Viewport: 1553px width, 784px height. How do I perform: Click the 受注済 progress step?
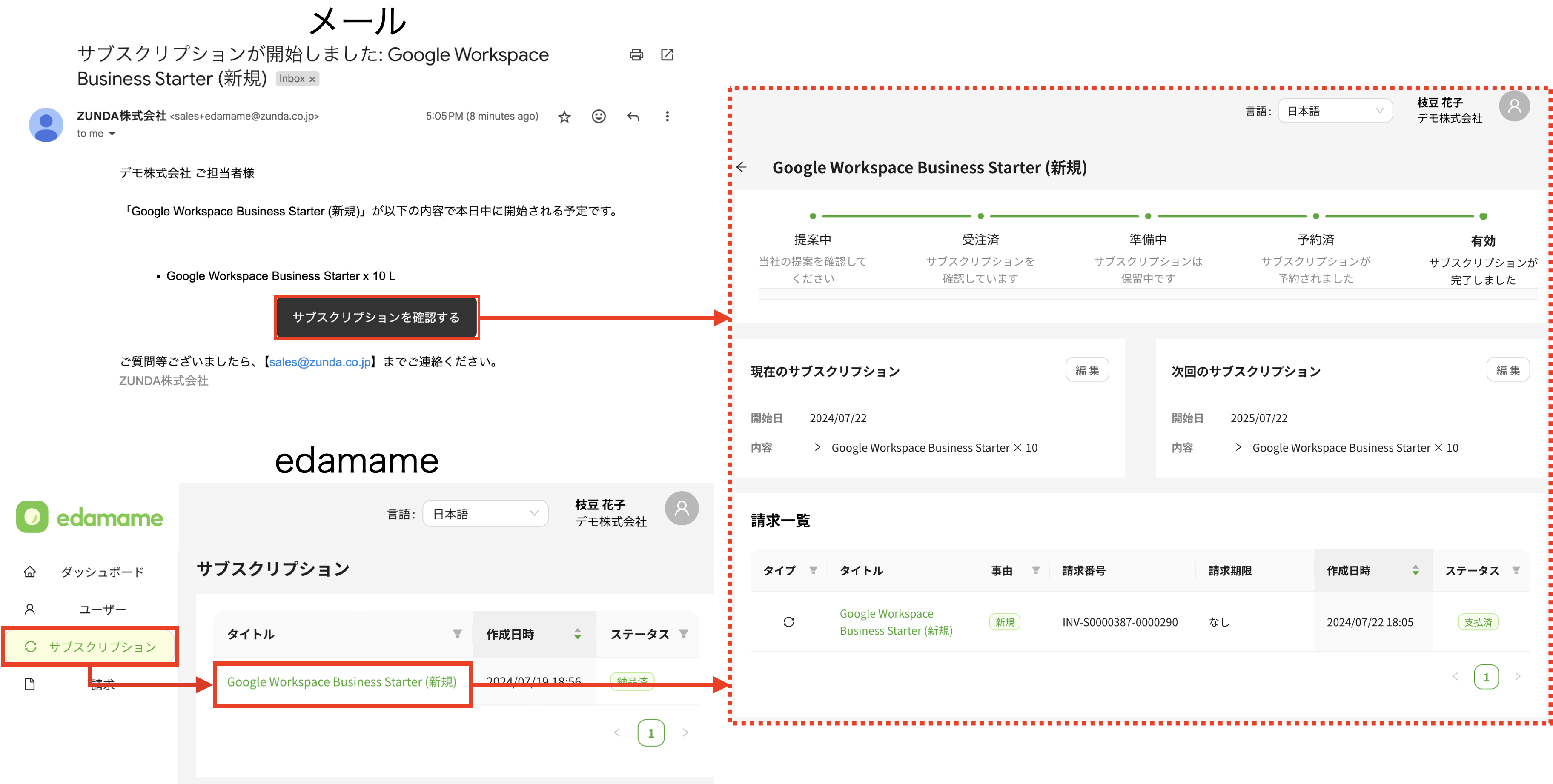coord(980,239)
